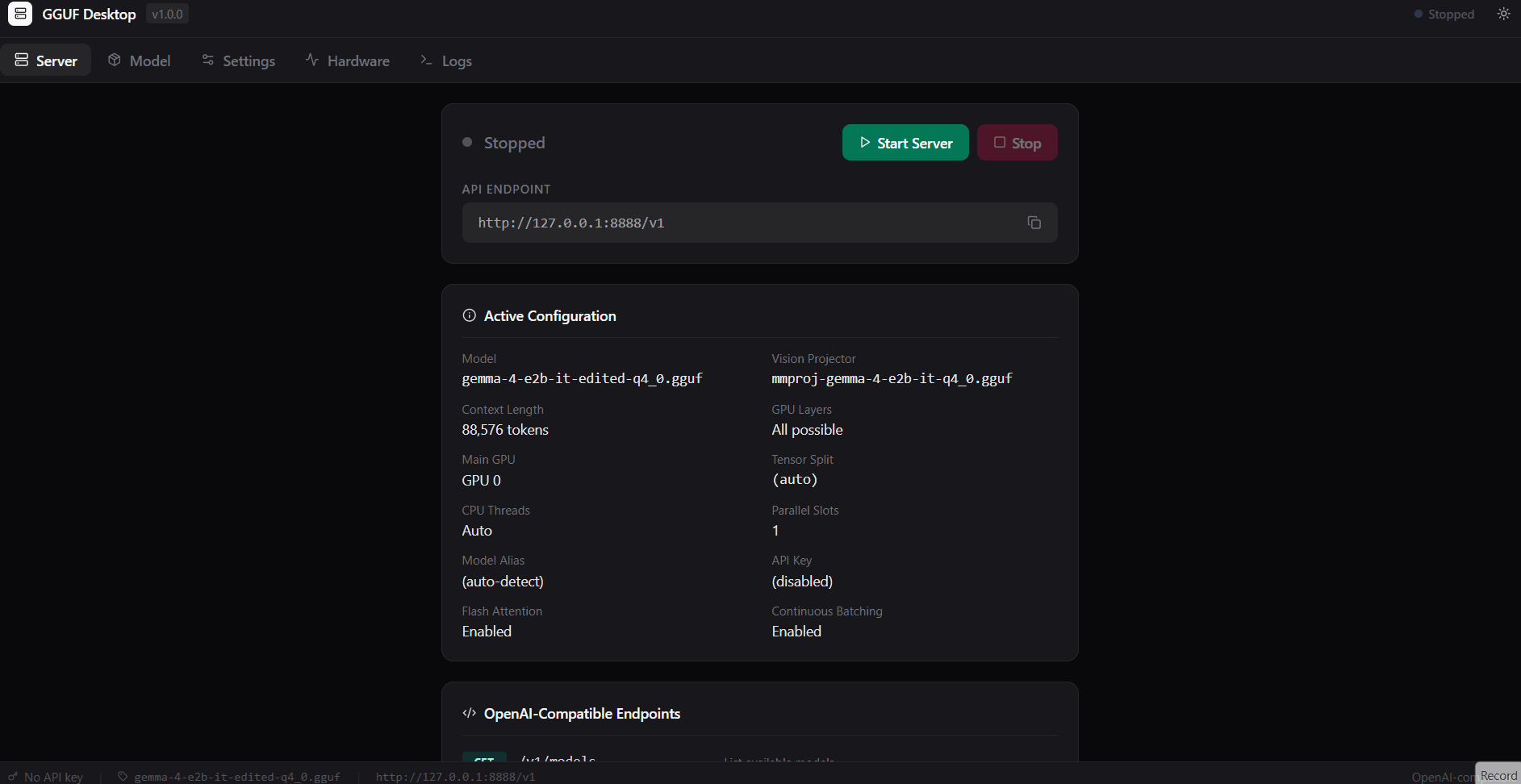
Task: Click the Stopped status indicator in top bar
Action: coord(1444,15)
